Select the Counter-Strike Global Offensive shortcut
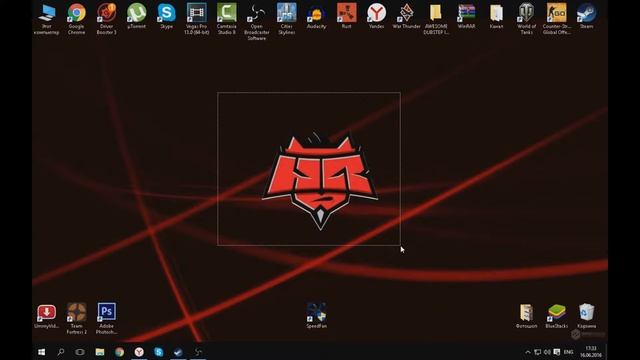Screen dimensions: 640x360 (x=557, y=19)
